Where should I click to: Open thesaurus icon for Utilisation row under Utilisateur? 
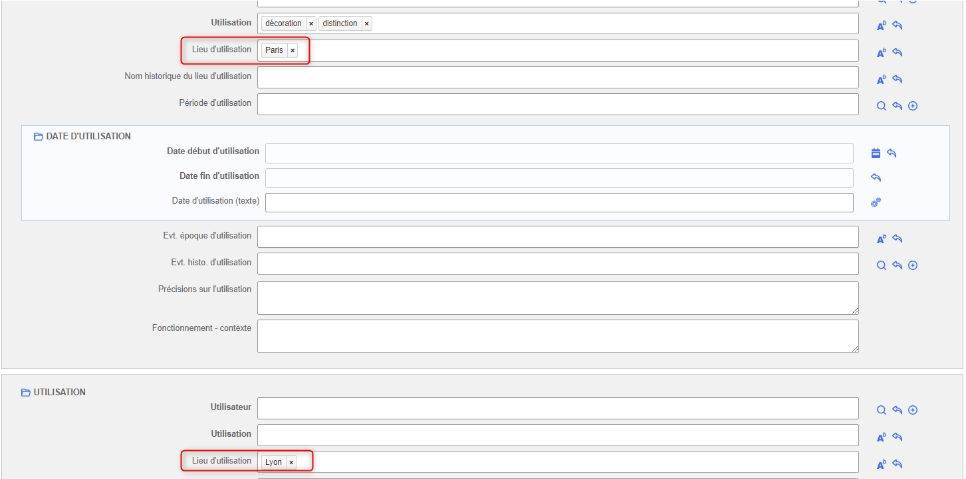coord(881,438)
